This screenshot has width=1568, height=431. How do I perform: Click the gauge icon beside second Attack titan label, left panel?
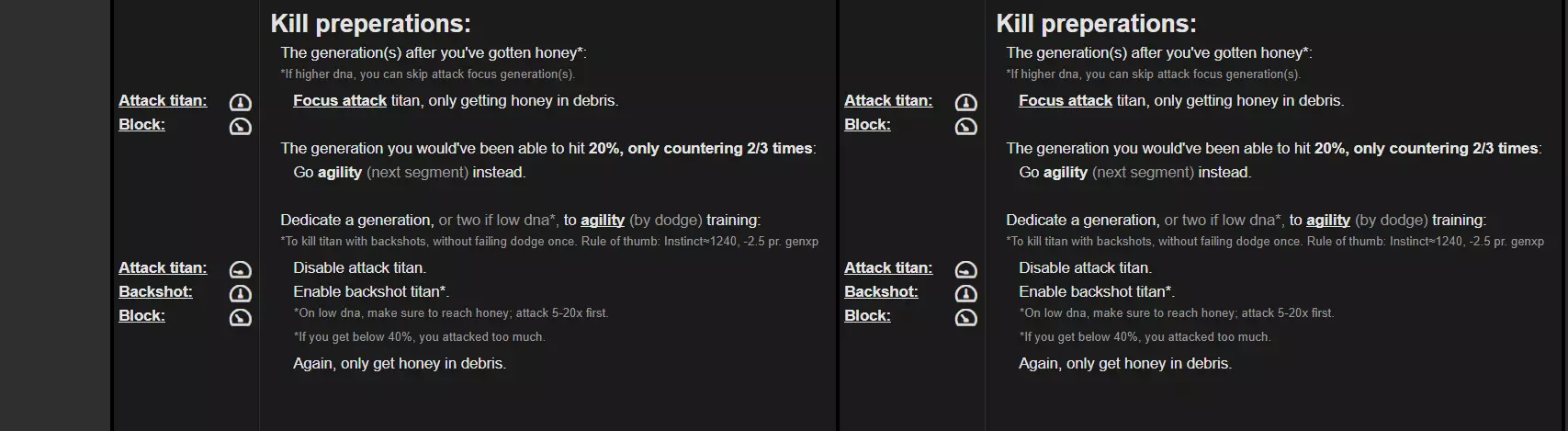(240, 269)
